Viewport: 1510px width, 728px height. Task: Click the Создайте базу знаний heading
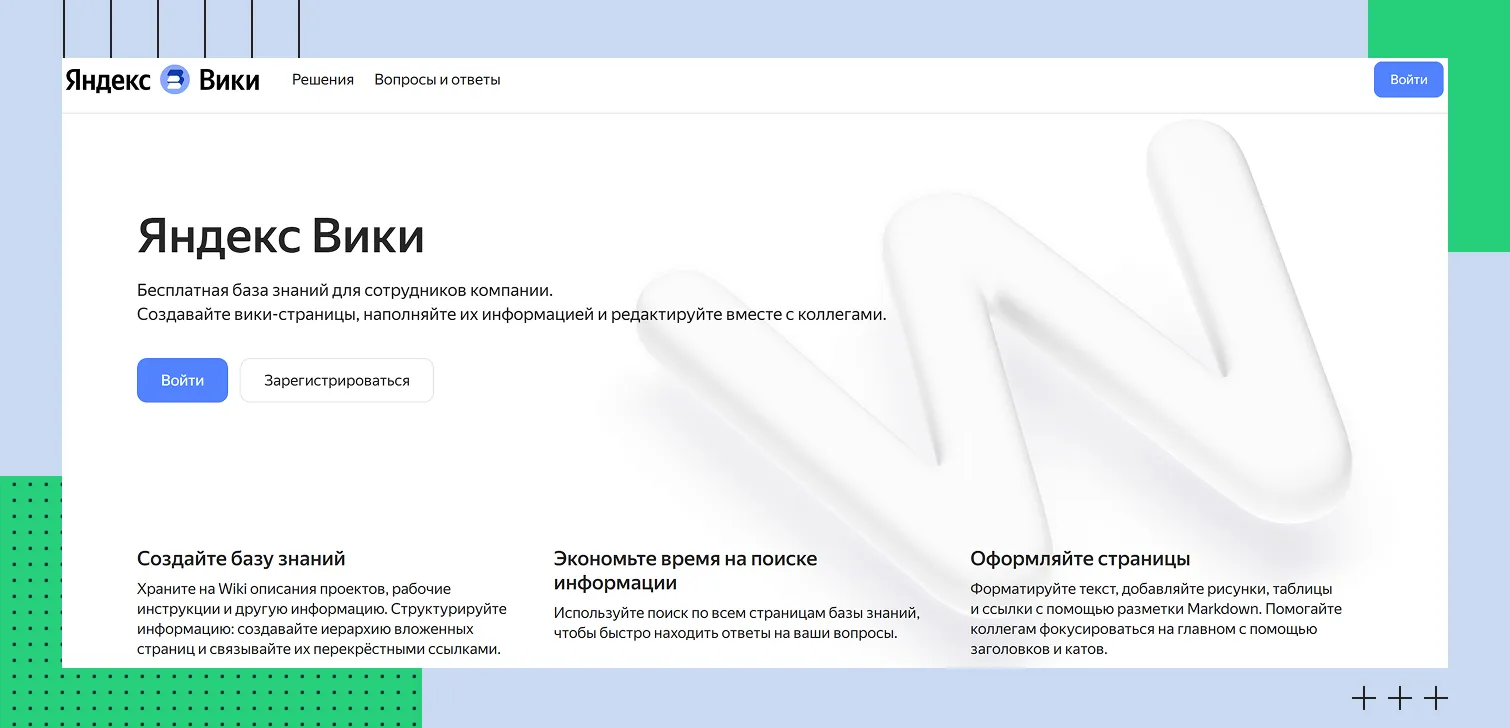[x=241, y=559]
